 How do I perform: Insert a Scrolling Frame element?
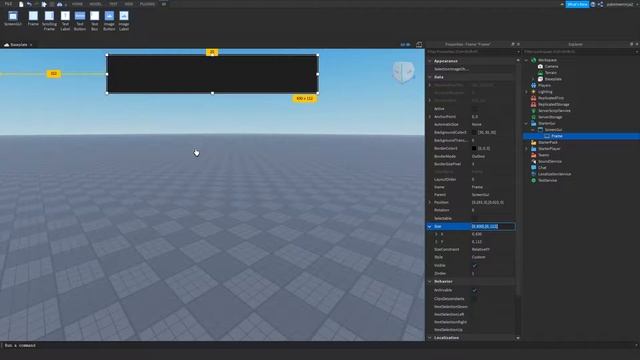49,20
